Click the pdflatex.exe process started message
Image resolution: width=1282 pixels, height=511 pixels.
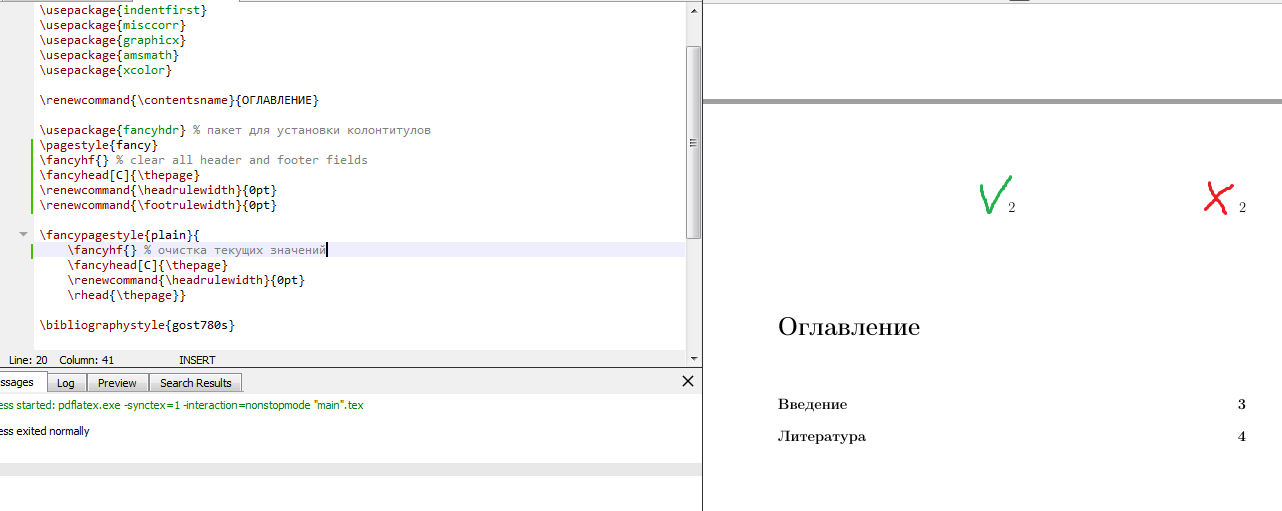click(182, 405)
